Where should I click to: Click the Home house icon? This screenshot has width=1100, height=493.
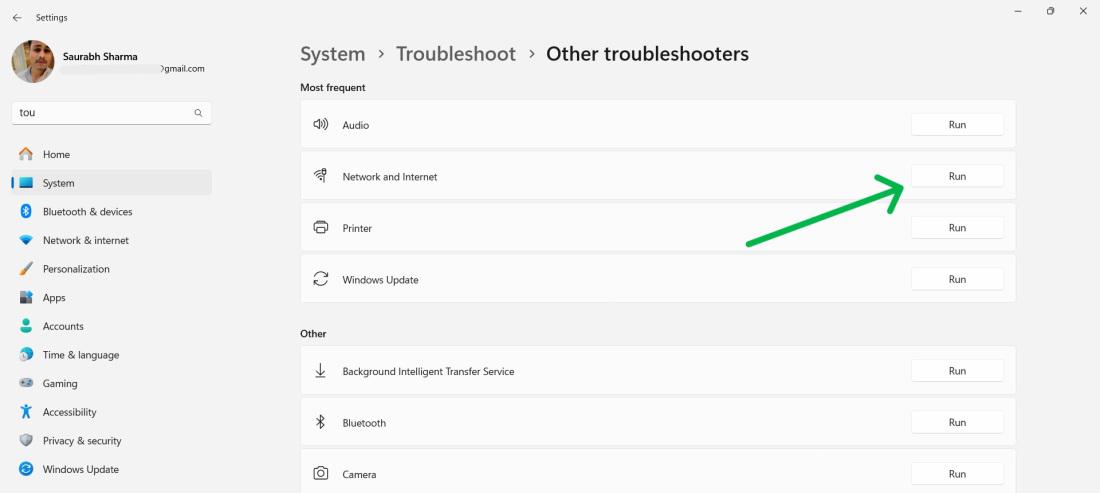pos(26,154)
